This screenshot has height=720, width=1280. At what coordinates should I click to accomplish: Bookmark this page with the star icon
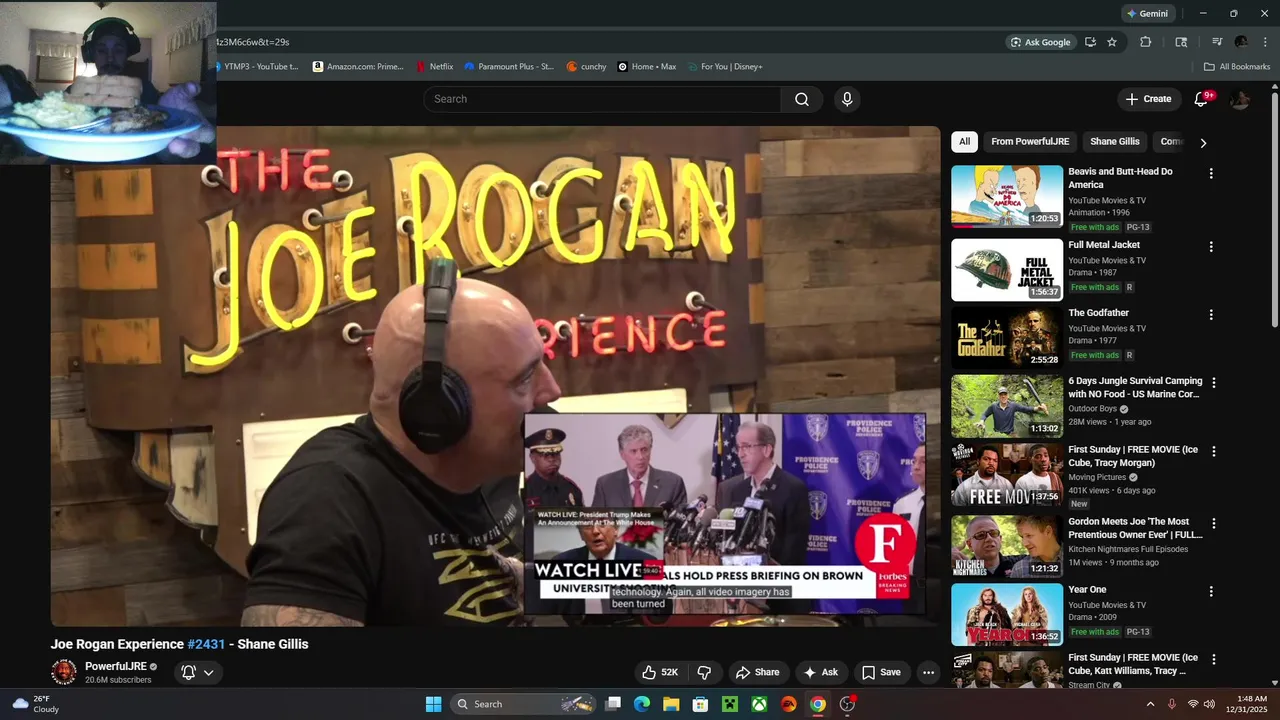(1112, 42)
